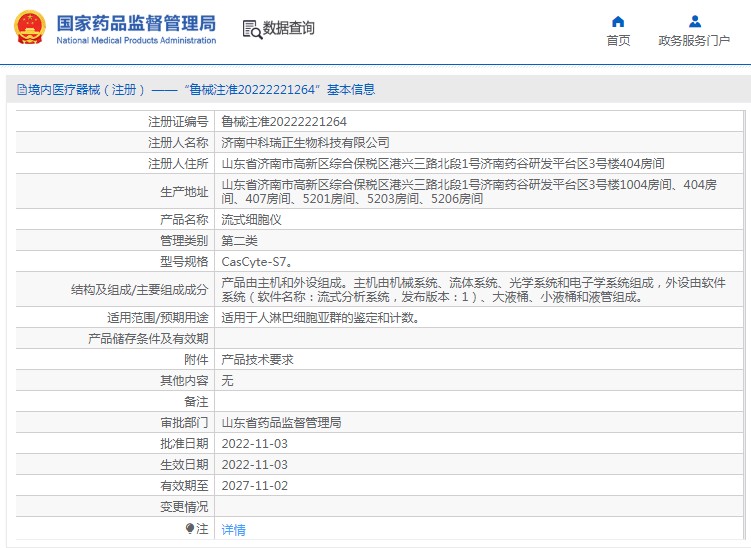Go to 政务服务门户 portal label
This screenshot has width=751, height=548.
(x=694, y=41)
